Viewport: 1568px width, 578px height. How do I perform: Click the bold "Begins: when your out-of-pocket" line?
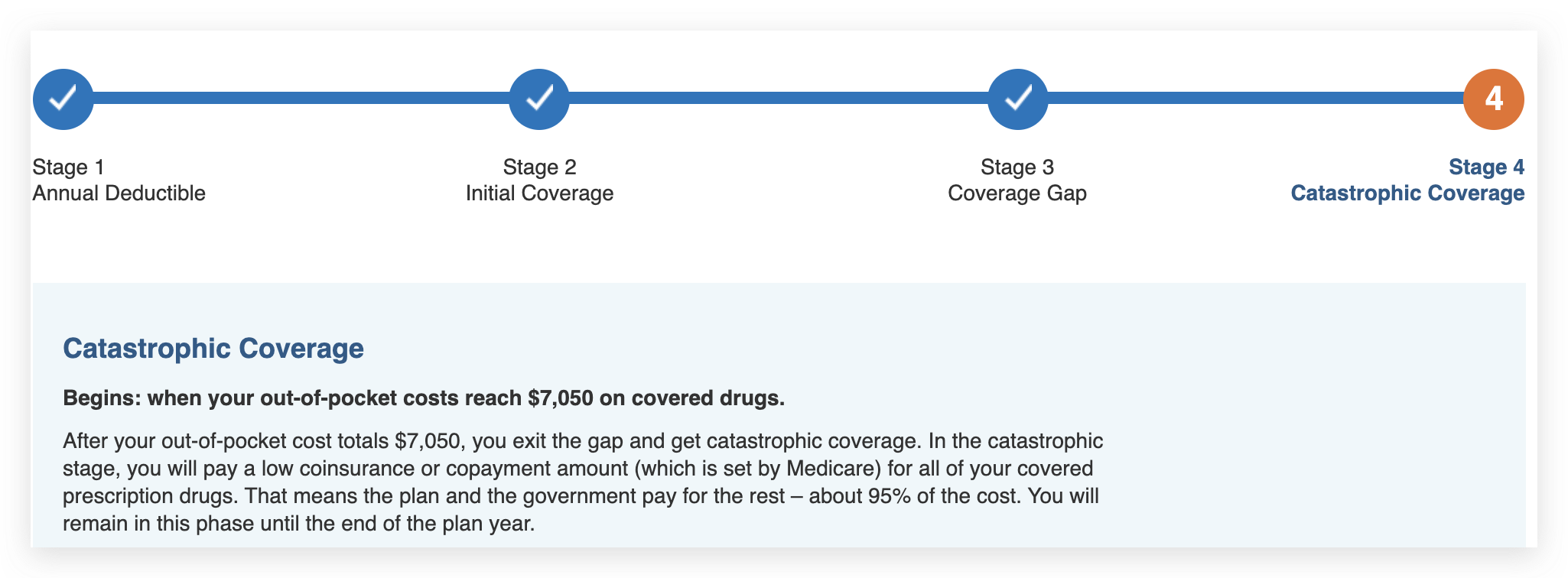coord(424,398)
